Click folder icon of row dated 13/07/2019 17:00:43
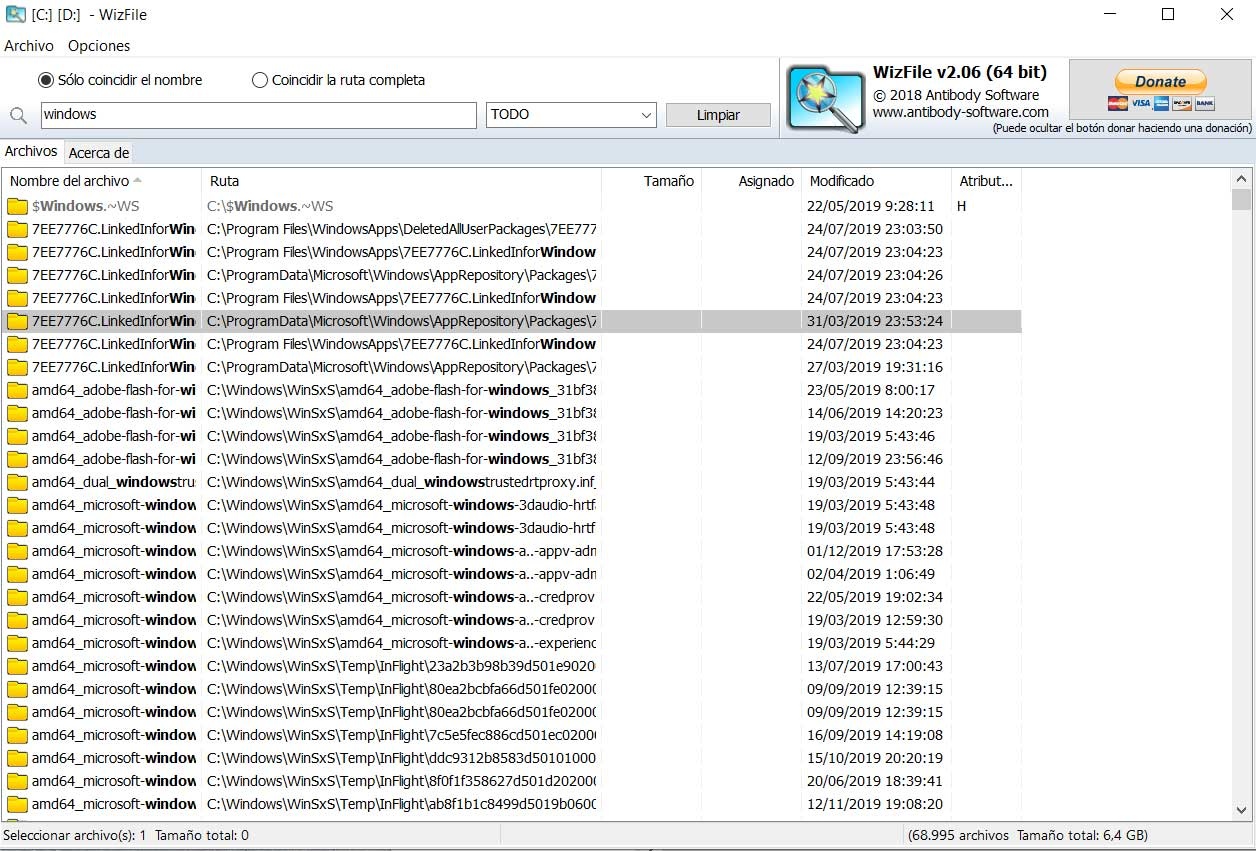The image size is (1256, 851). (x=17, y=666)
